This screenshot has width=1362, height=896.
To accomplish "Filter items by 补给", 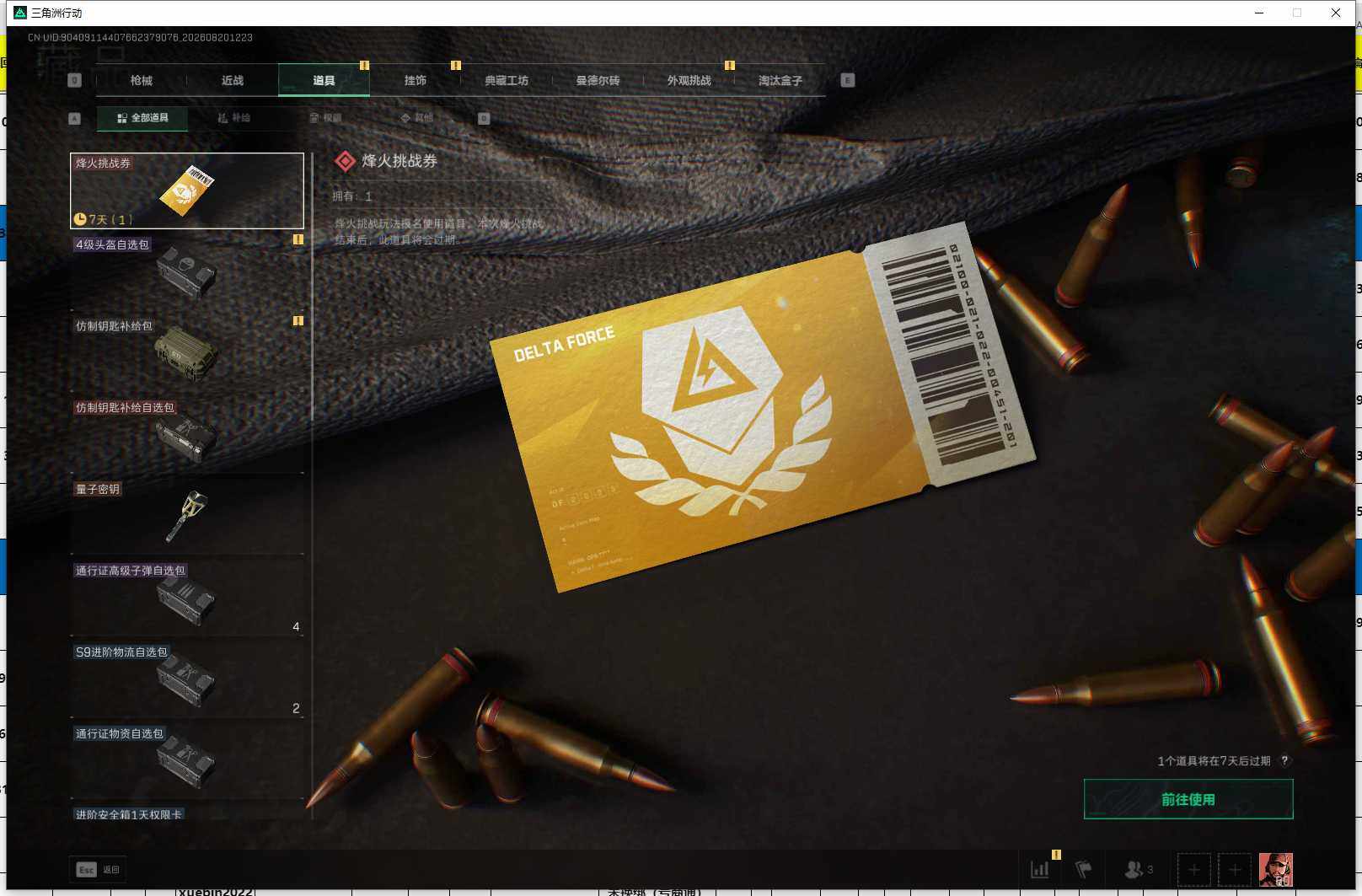I will [233, 118].
